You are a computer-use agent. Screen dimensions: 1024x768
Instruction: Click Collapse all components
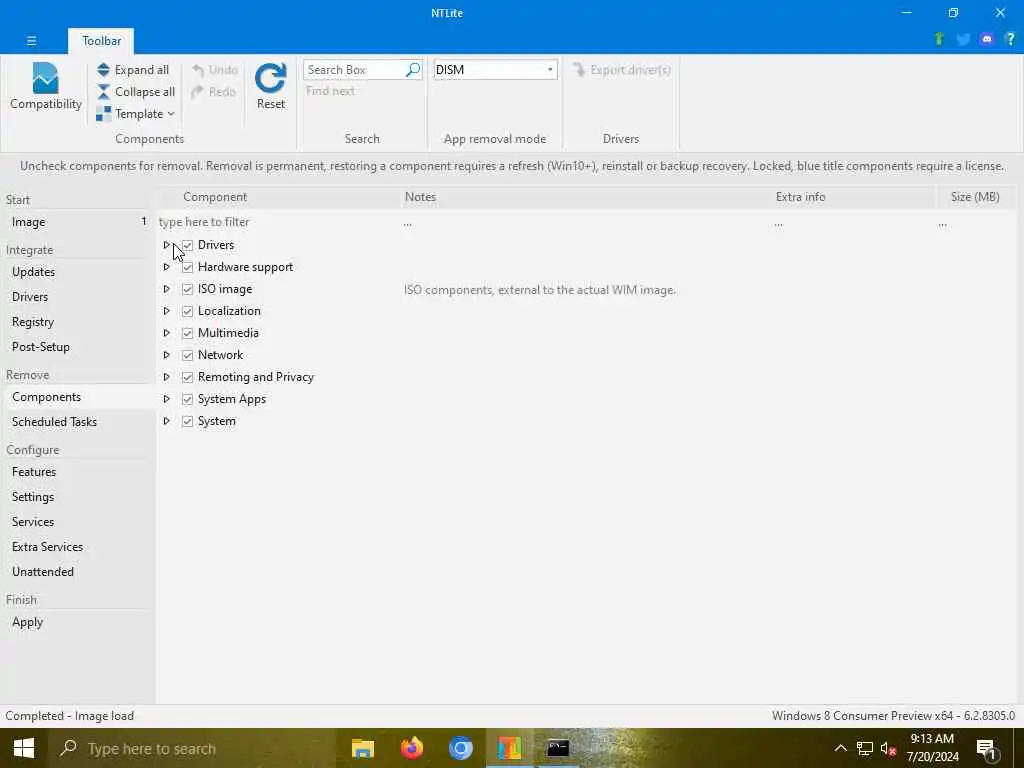pyautogui.click(x=136, y=92)
